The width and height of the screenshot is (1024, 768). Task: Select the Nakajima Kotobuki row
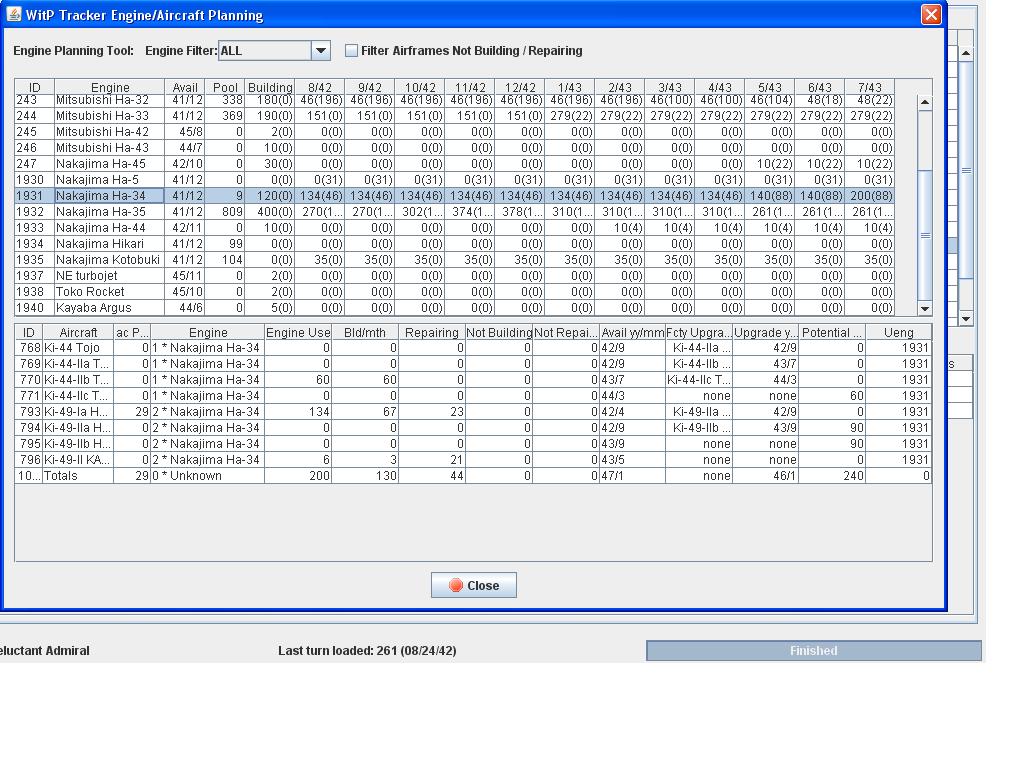click(x=455, y=260)
